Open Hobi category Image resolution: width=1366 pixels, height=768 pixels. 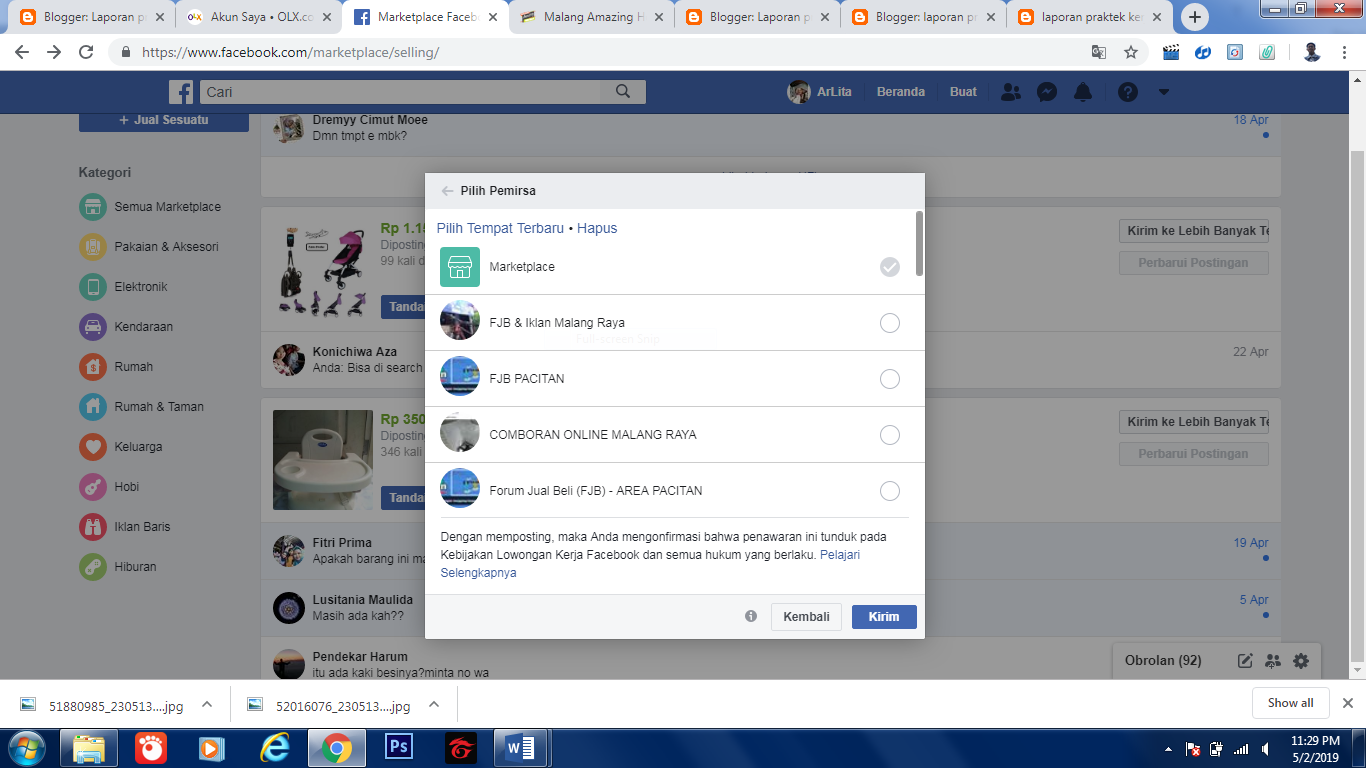[x=109, y=487]
